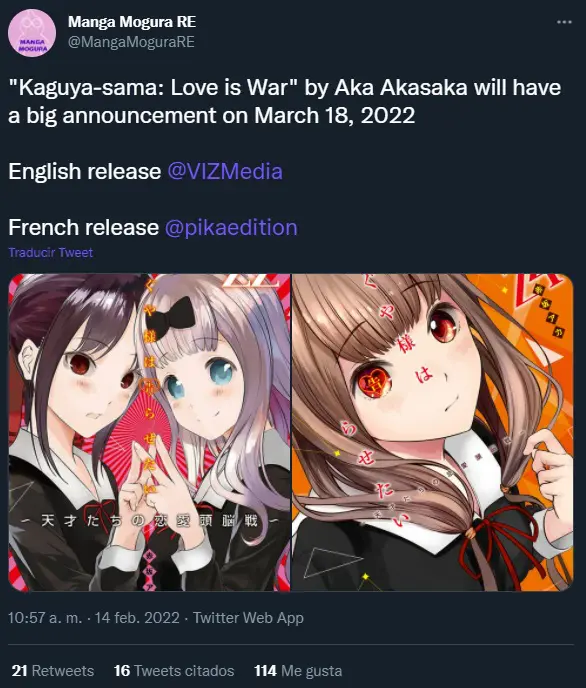Open the tweet timestamp 10:57 a. m.
Screen dimensions: 586x688
45,618
